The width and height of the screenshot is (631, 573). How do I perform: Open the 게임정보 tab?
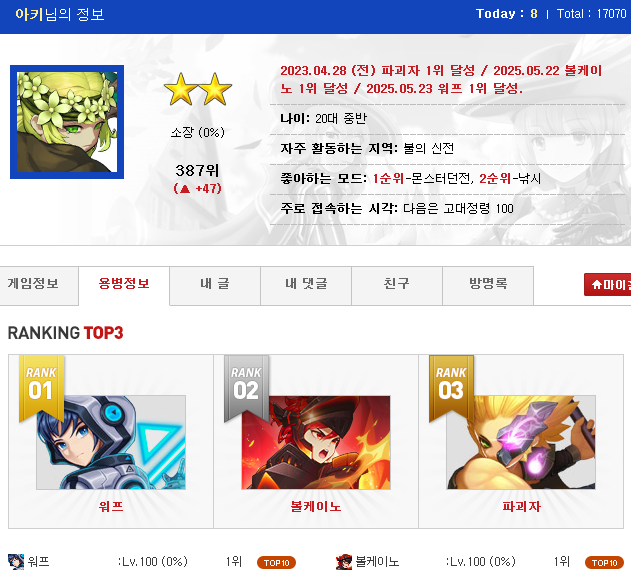click(34, 285)
